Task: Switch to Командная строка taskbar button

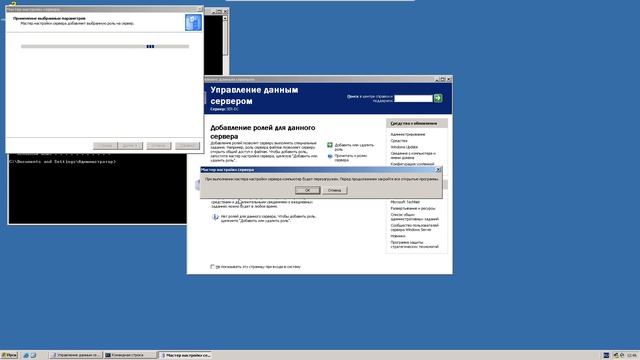Action: click(x=130, y=356)
